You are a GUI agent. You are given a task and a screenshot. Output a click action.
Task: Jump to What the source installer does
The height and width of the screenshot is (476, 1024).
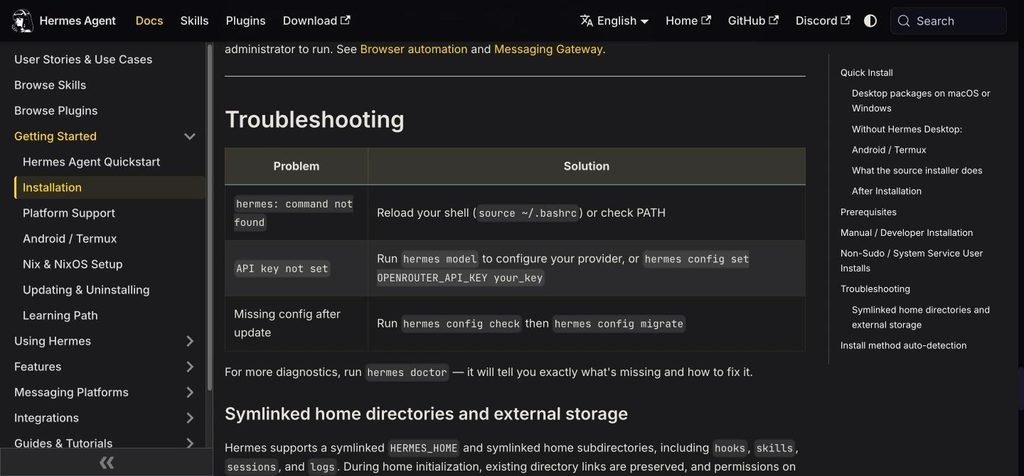(917, 170)
